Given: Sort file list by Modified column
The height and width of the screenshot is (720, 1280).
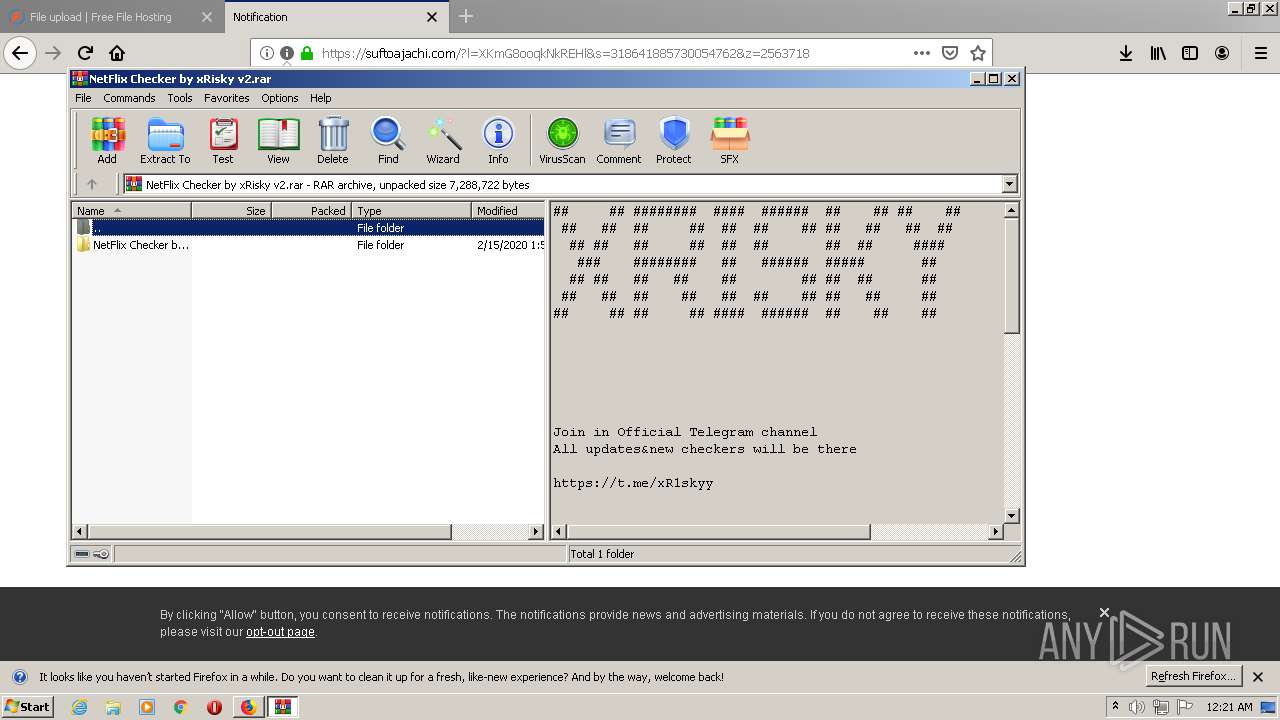Looking at the screenshot, I should click(x=508, y=210).
